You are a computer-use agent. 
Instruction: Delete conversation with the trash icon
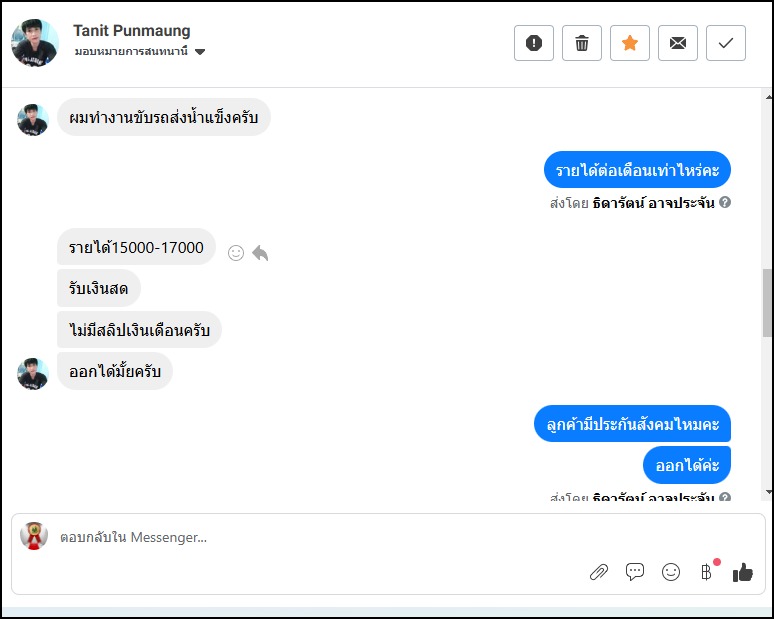[x=582, y=43]
